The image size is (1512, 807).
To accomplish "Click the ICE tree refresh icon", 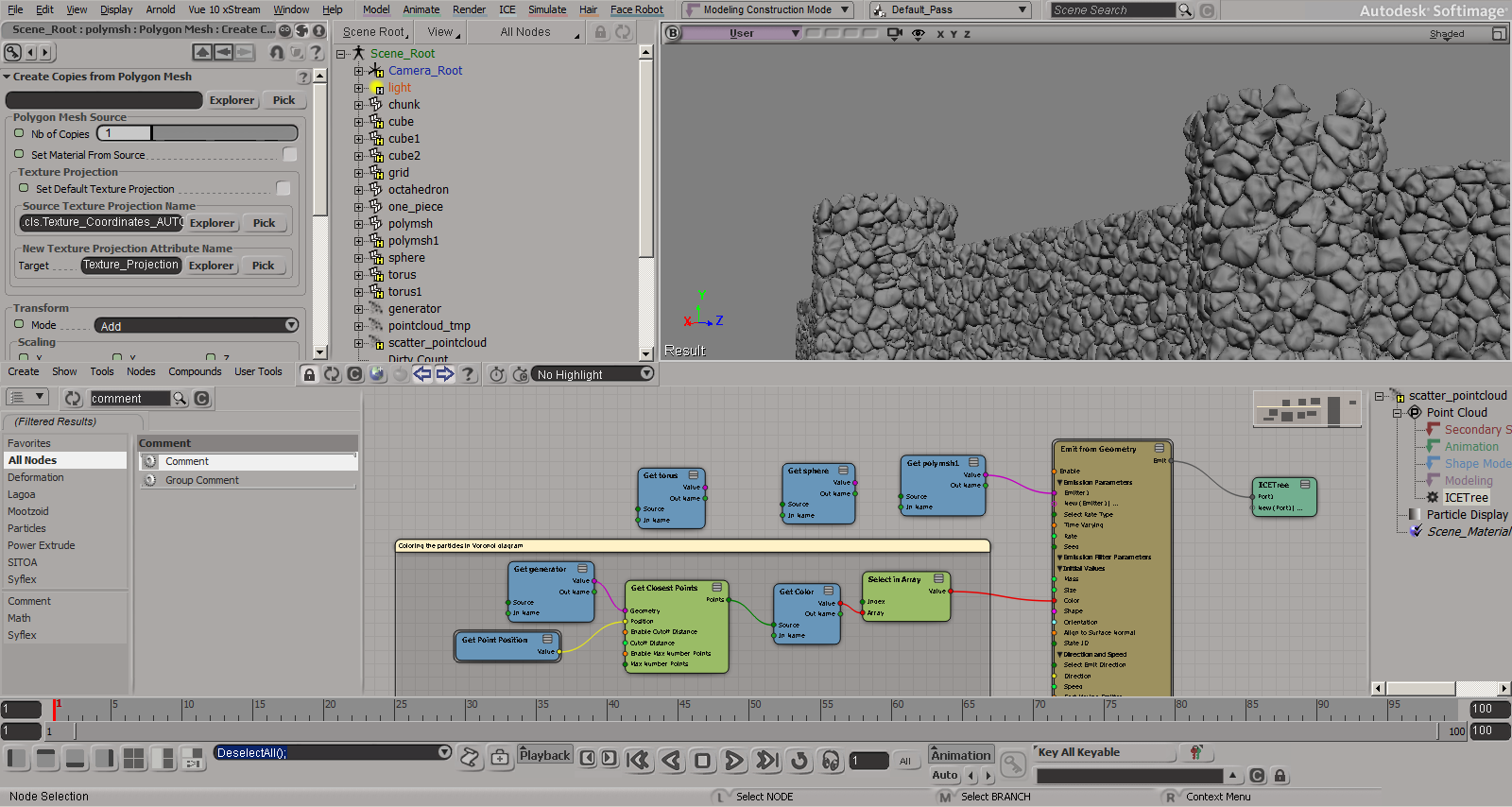I will [332, 374].
